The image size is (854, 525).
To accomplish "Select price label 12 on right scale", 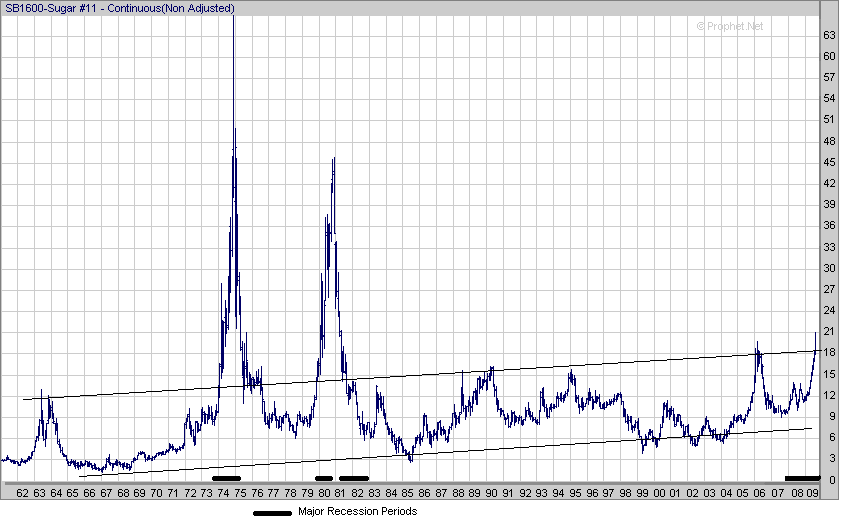I will click(829, 395).
